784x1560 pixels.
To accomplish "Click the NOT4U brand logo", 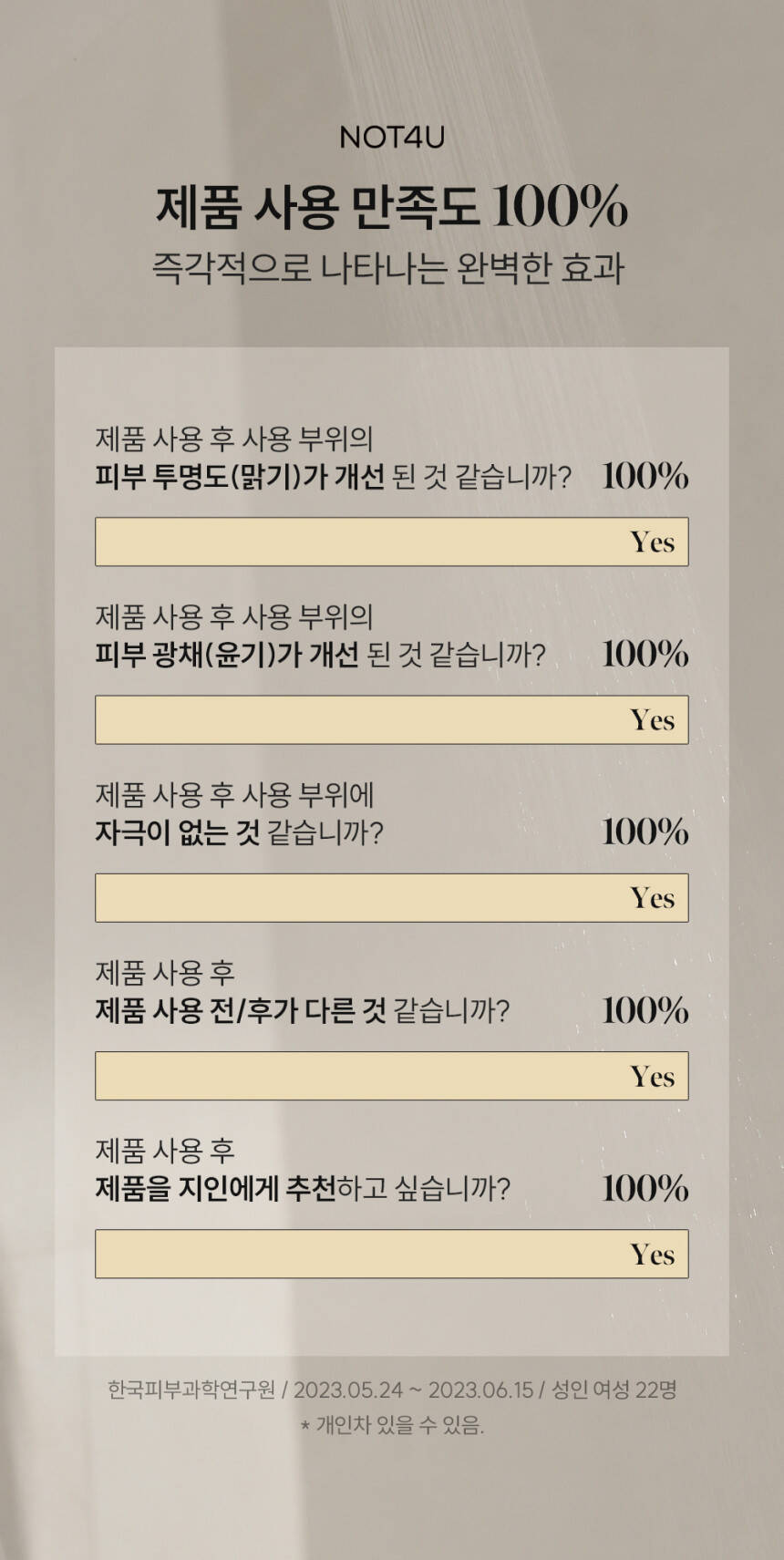I will tap(392, 138).
